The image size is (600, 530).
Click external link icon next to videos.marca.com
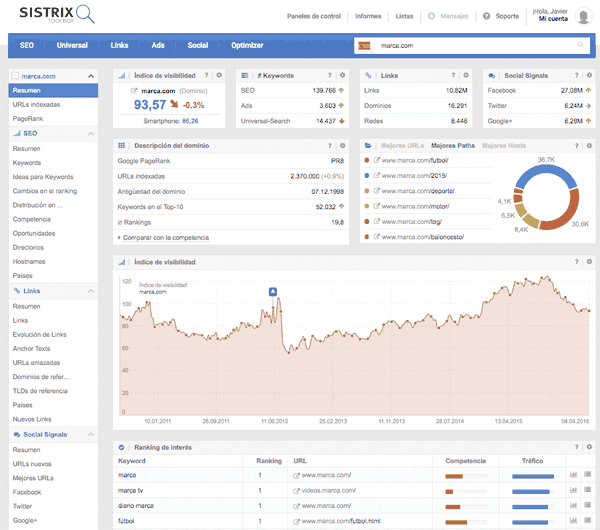pyautogui.click(x=296, y=491)
